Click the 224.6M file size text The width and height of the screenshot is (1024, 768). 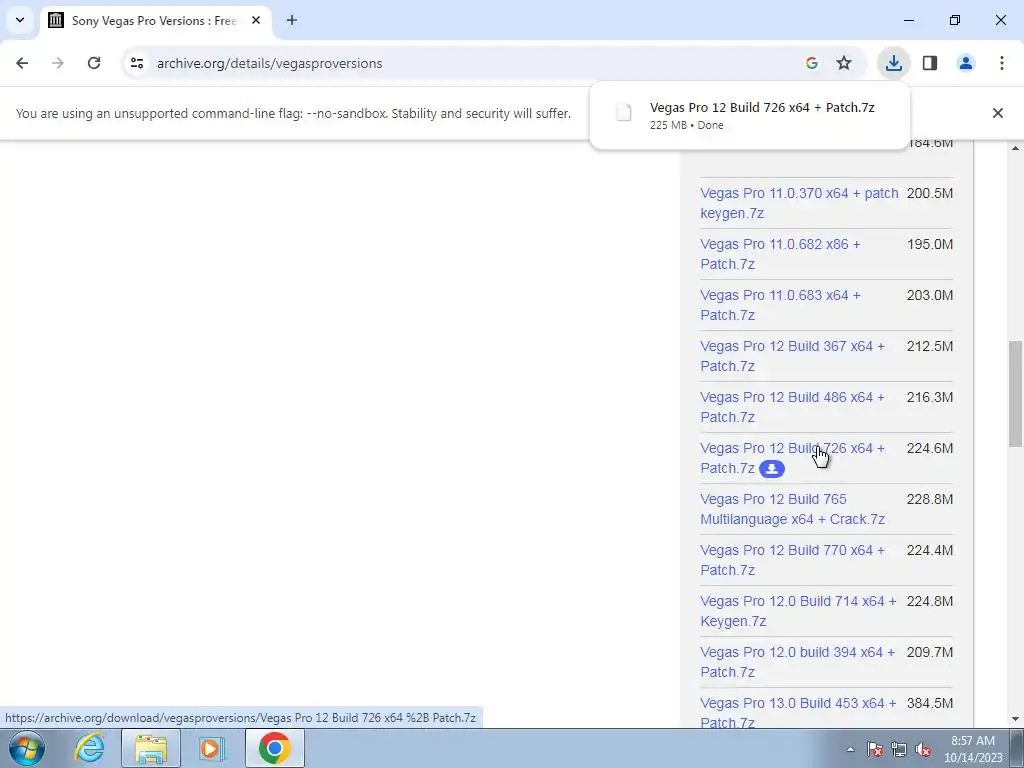930,449
